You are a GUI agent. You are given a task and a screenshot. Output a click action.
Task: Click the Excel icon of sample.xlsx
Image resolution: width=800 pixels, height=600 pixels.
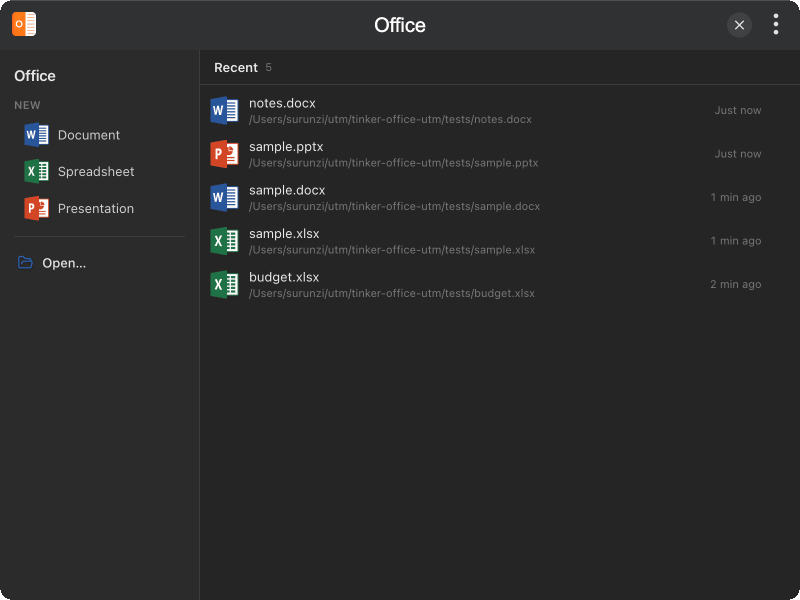tap(224, 241)
